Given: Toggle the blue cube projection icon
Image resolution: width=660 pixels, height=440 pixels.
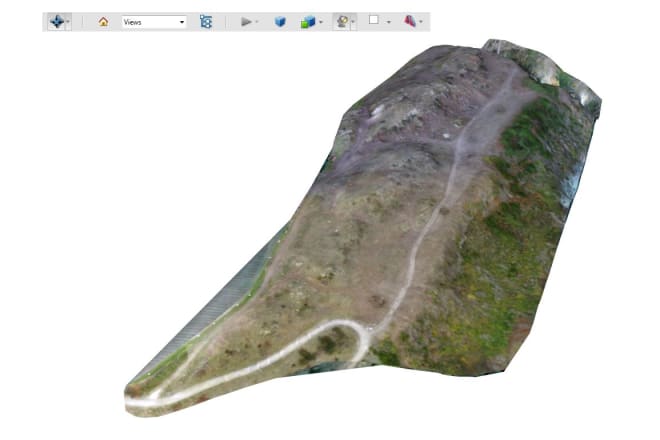Looking at the screenshot, I should click(x=280, y=21).
